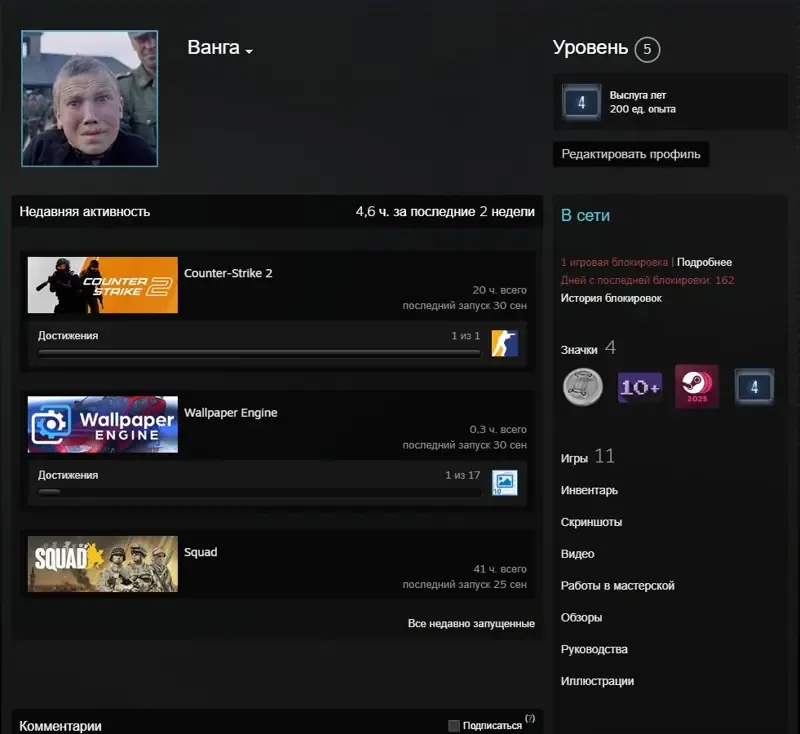Click the Значки badges heading link
Image resolution: width=800 pixels, height=734 pixels.
pos(579,350)
